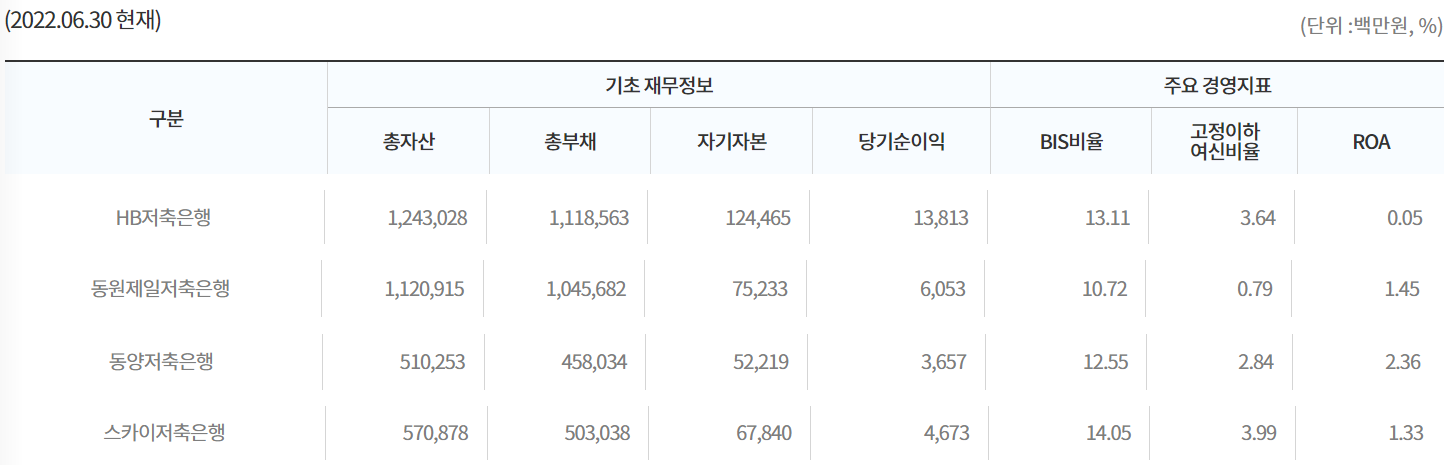This screenshot has width=1447, height=465.
Task: Click BIS ratio value 10.72
Action: [1105, 289]
